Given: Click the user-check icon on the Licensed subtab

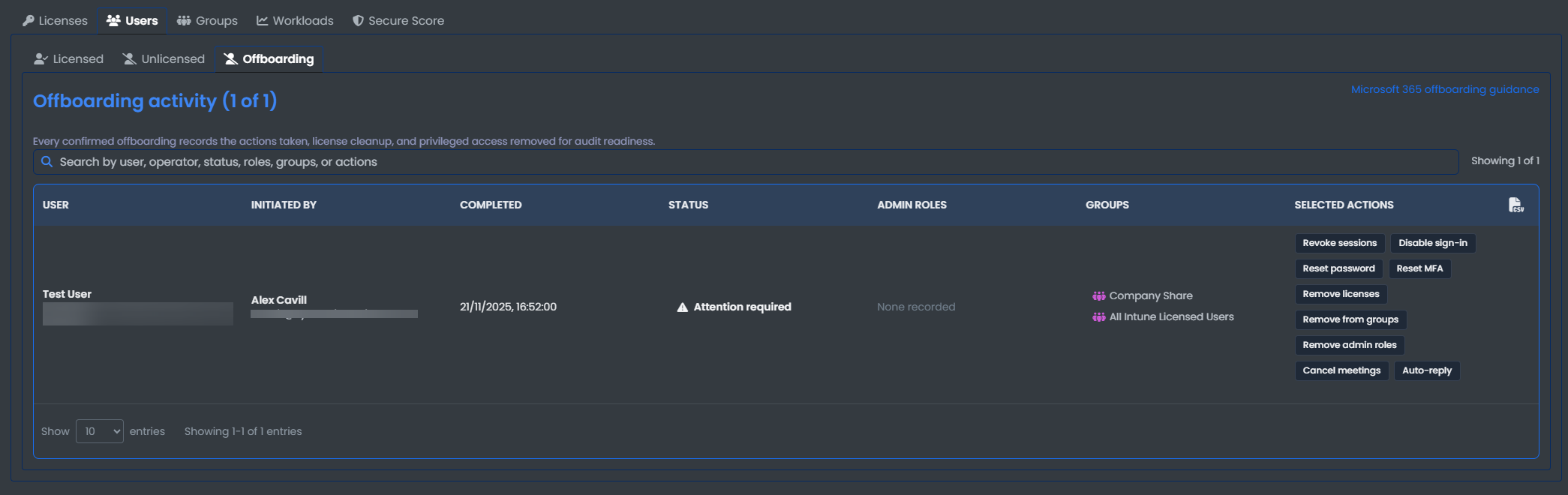Looking at the screenshot, I should click(x=41, y=58).
